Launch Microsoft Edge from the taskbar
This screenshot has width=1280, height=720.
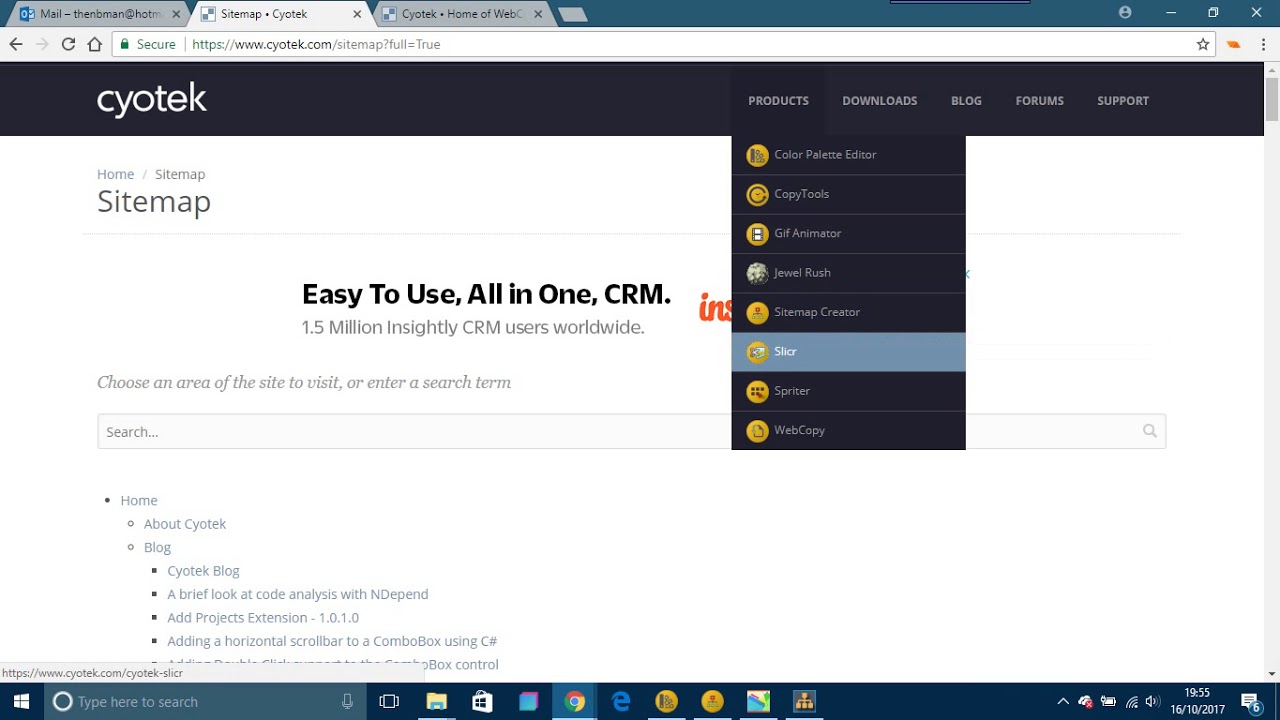(x=621, y=702)
